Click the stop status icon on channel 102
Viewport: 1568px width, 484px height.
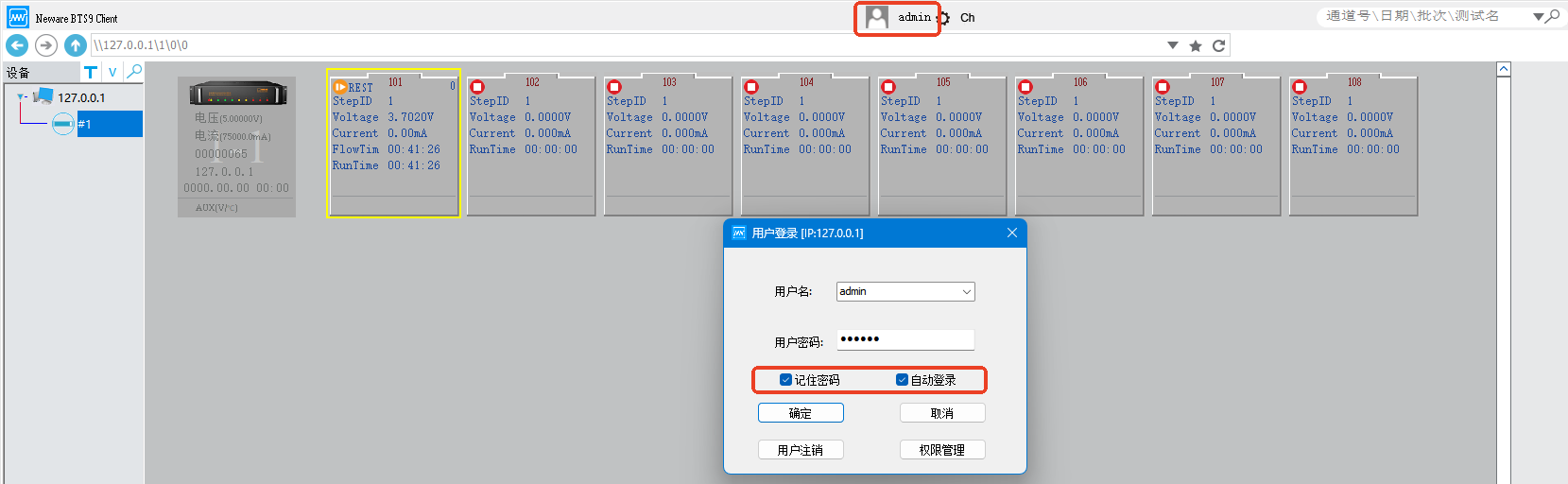click(477, 87)
